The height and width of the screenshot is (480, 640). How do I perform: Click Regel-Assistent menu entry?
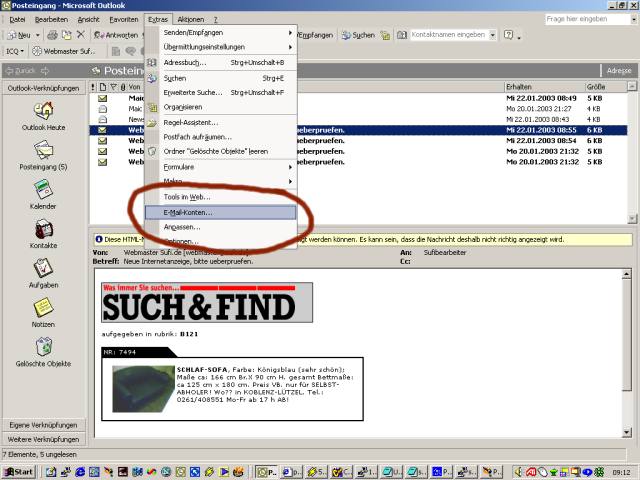(190, 122)
